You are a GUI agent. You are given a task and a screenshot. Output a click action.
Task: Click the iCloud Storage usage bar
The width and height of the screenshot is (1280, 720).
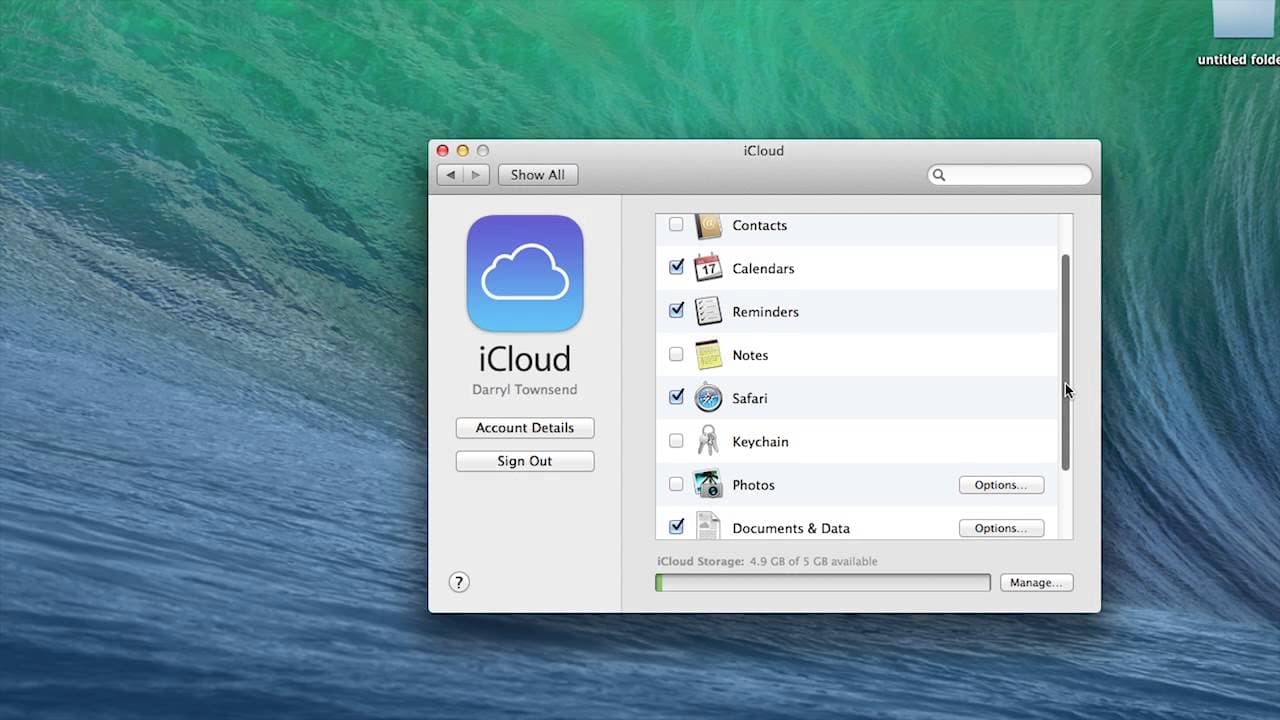823,582
